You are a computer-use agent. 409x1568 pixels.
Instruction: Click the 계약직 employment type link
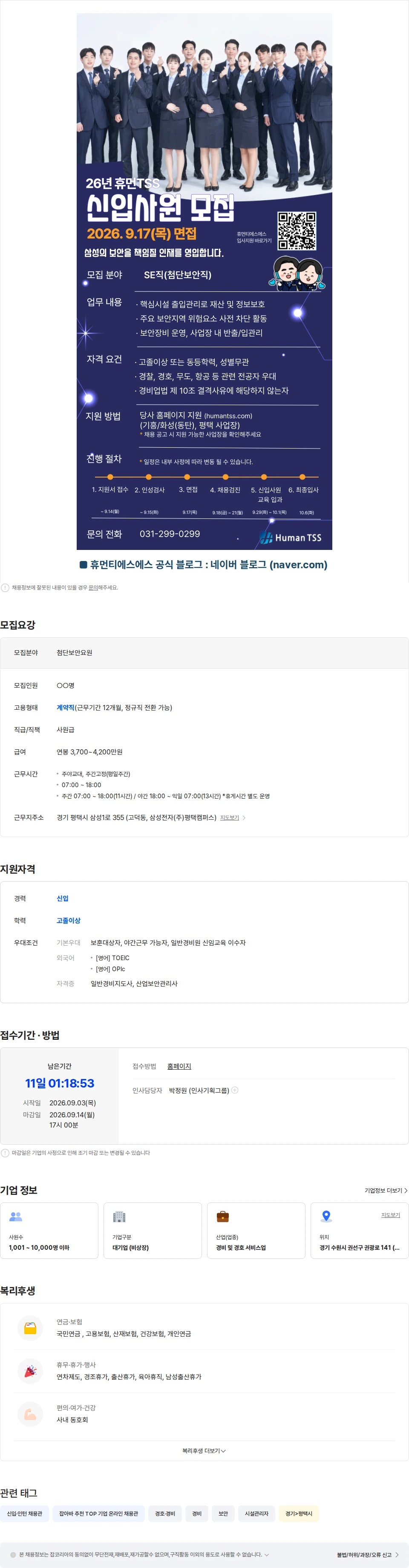tap(65, 707)
